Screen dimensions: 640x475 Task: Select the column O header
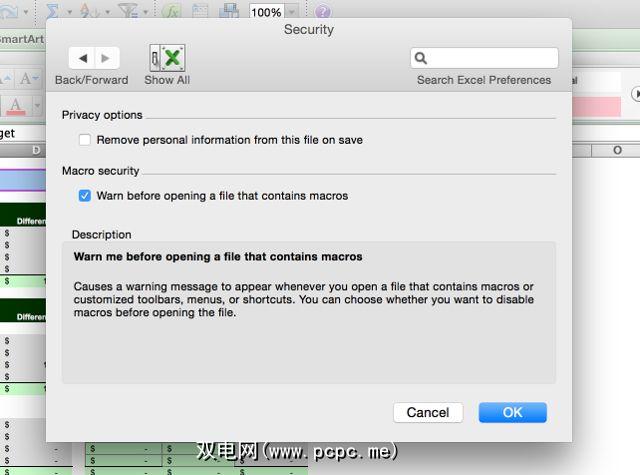coord(617,150)
